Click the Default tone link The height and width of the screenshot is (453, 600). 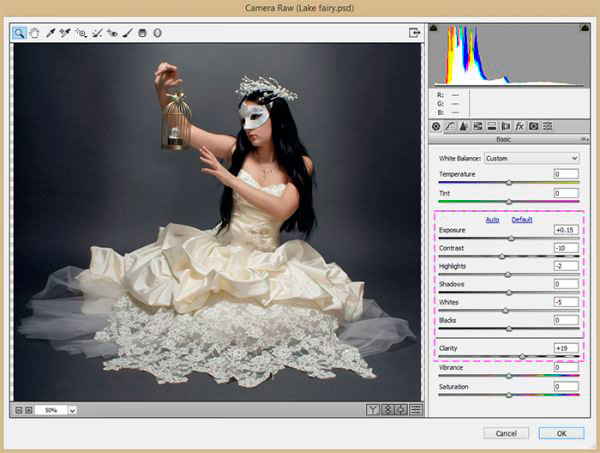522,220
